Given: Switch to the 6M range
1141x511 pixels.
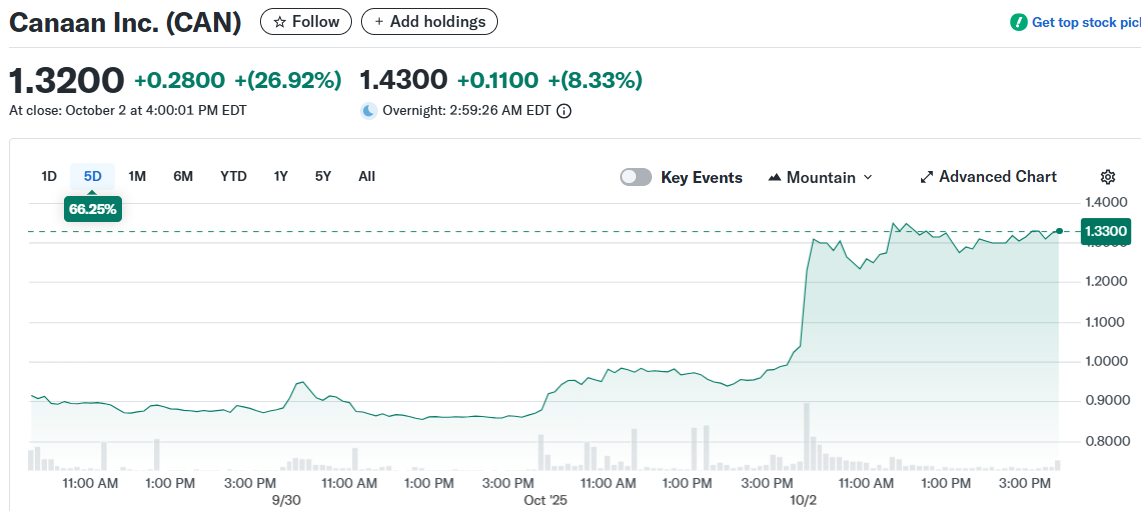Looking at the screenshot, I should (x=183, y=176).
